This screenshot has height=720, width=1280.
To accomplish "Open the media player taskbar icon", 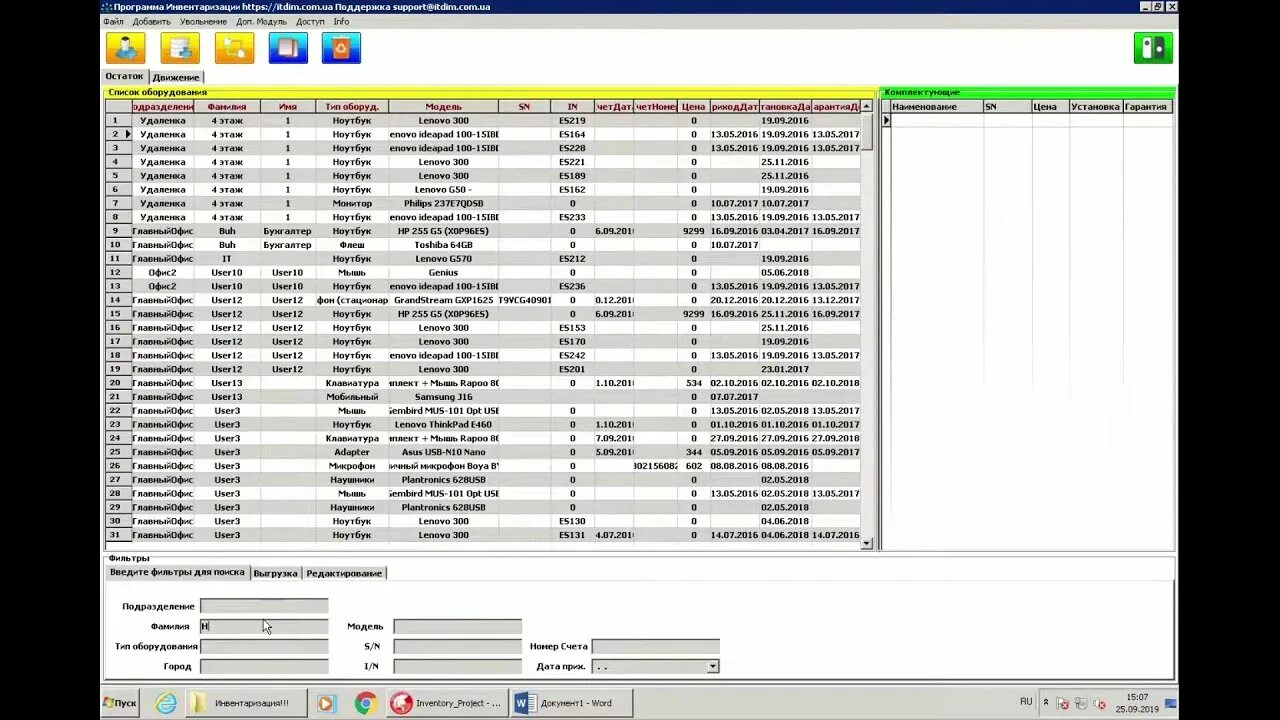I will point(325,703).
